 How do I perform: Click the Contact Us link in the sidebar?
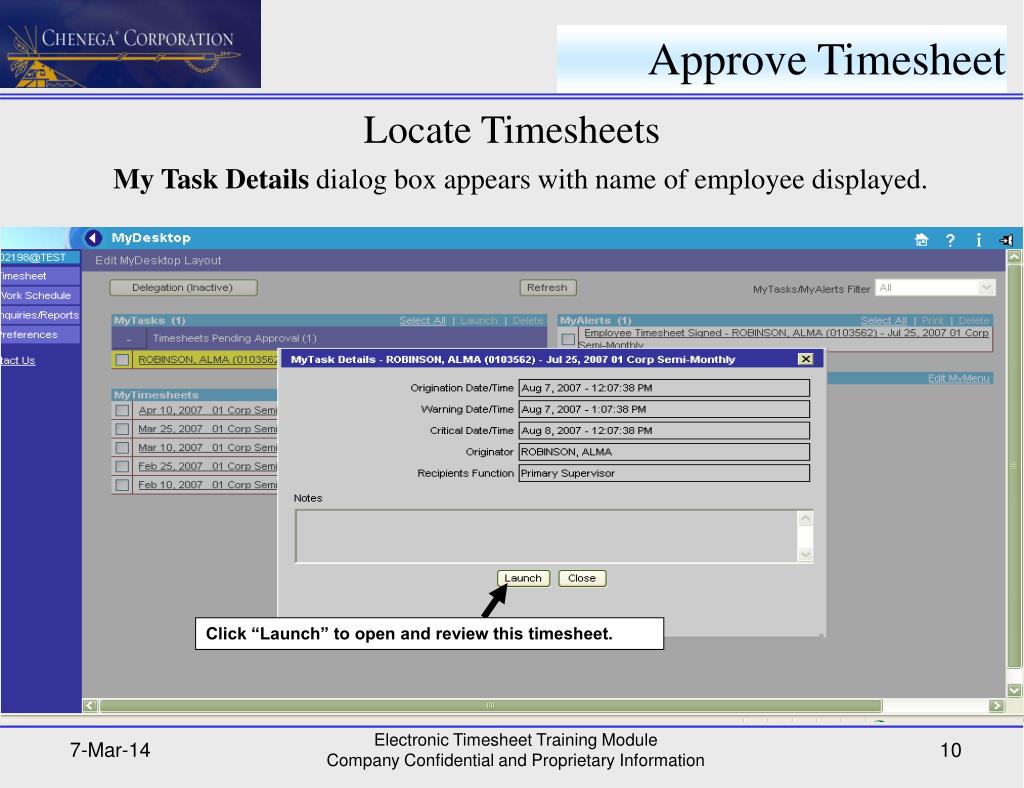18,360
